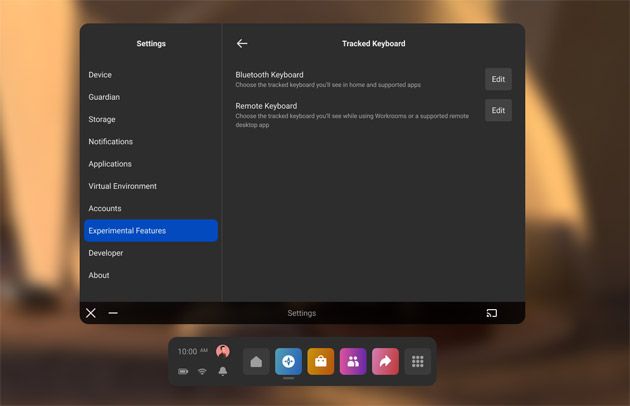Edit the Remote Keyboard setting
Image resolution: width=630 pixels, height=406 pixels.
tap(498, 110)
